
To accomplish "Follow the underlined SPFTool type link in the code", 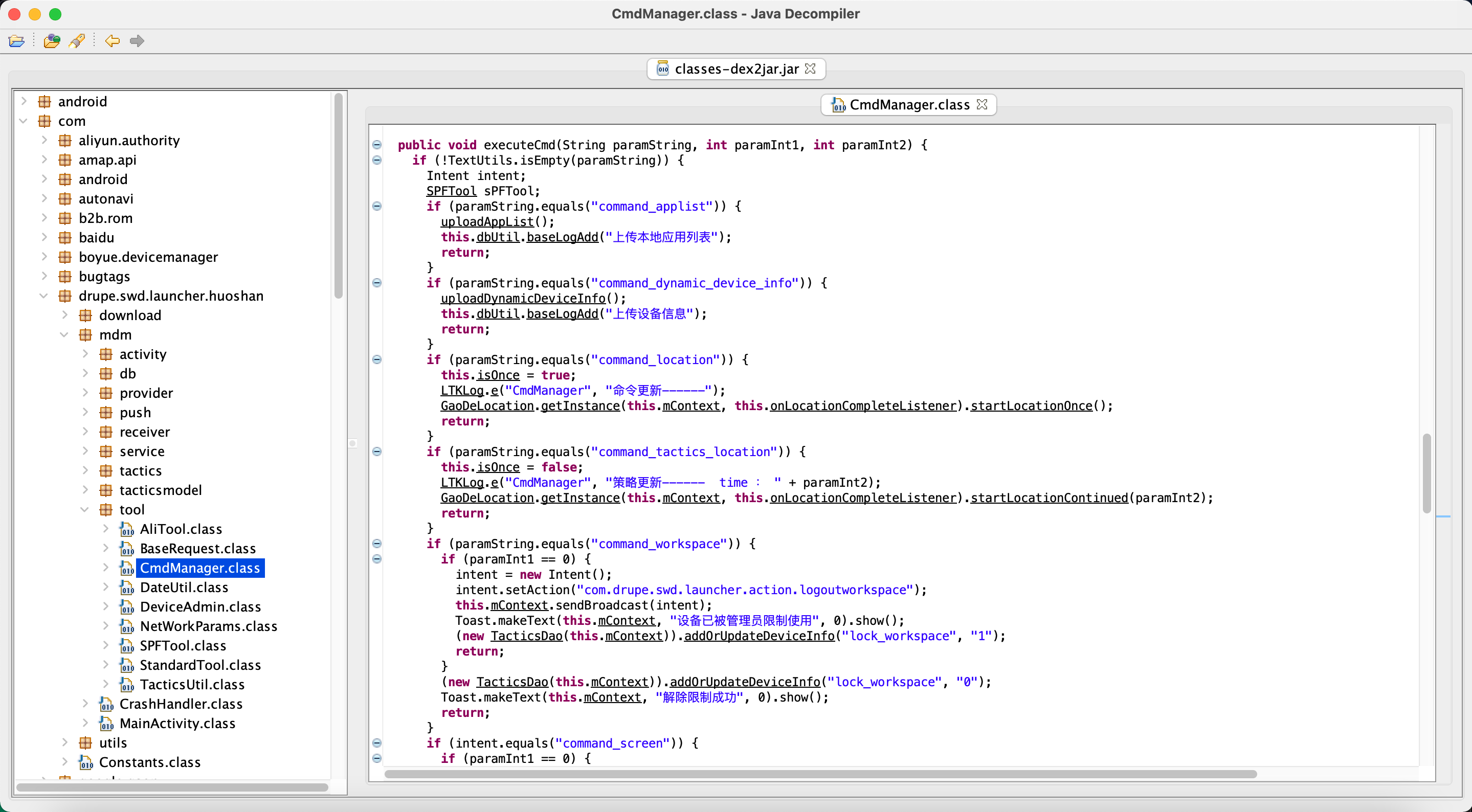I will (x=452, y=191).
